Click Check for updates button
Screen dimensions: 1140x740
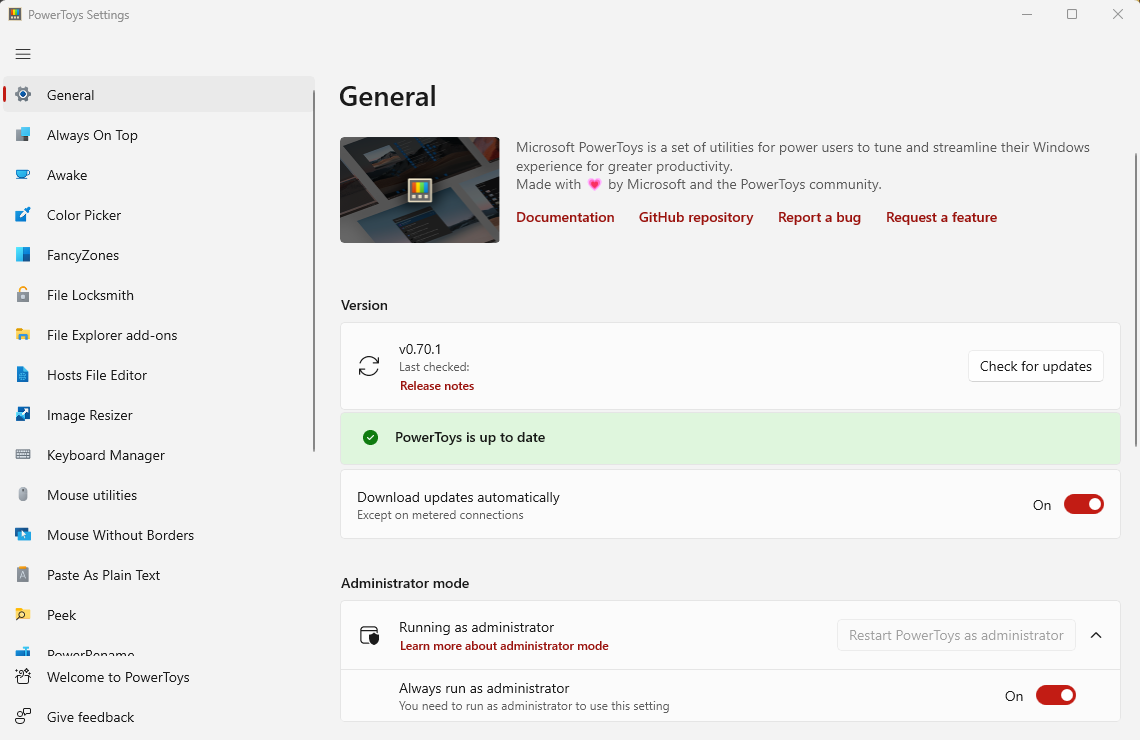point(1035,366)
